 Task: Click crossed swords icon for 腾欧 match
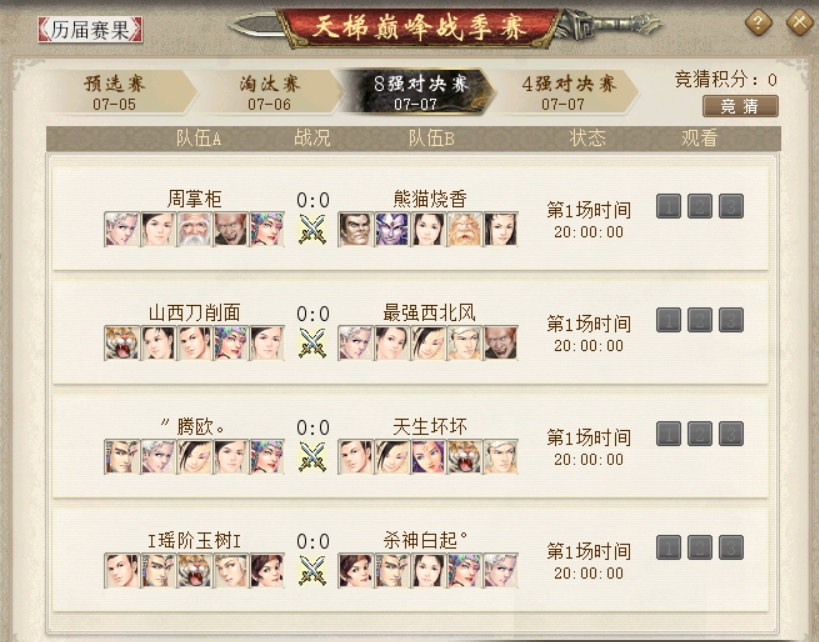click(312, 457)
